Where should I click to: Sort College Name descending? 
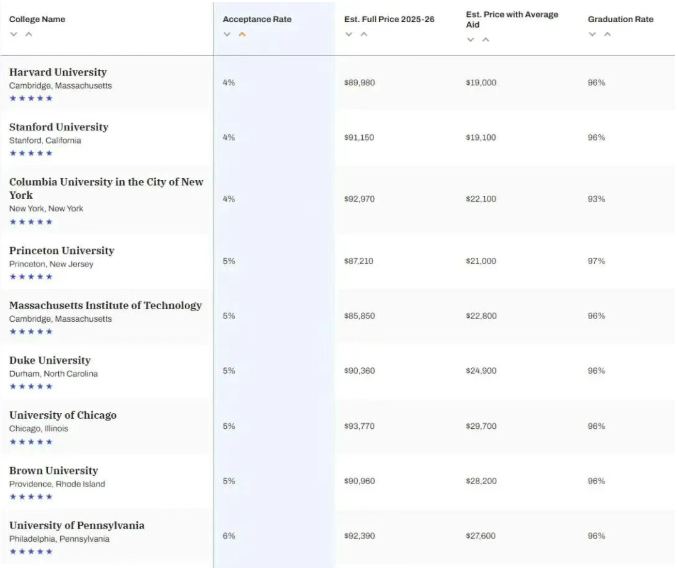pyautogui.click(x=14, y=34)
